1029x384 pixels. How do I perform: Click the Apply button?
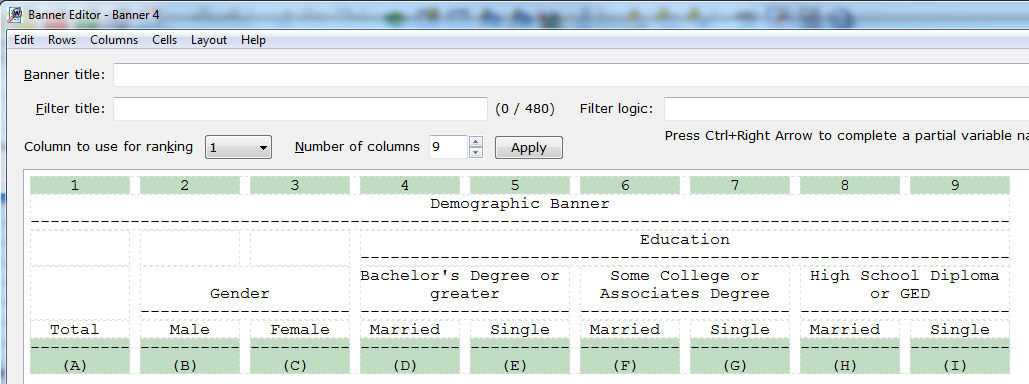[x=528, y=148]
